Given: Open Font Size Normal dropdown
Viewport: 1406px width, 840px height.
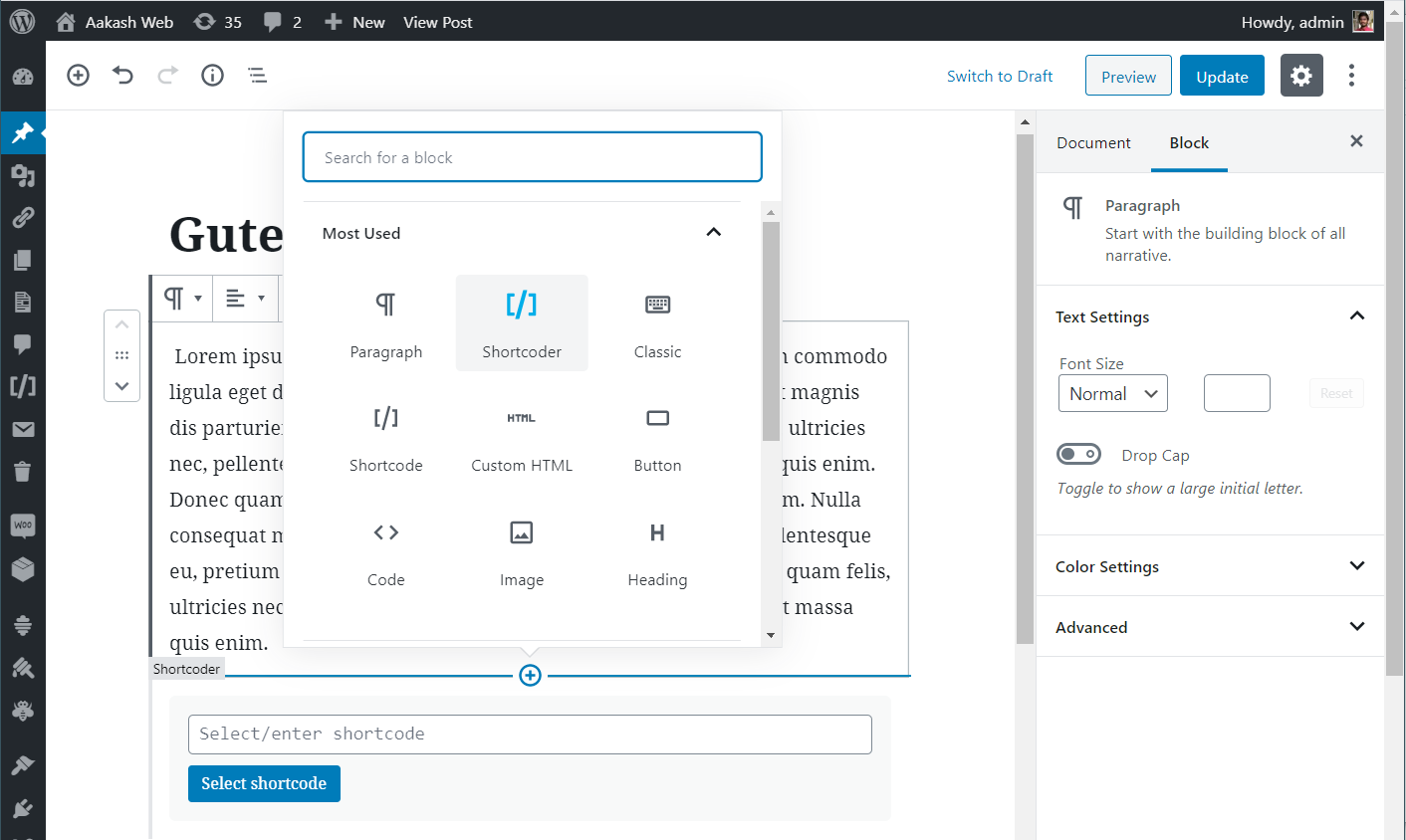Looking at the screenshot, I should pos(1113,393).
